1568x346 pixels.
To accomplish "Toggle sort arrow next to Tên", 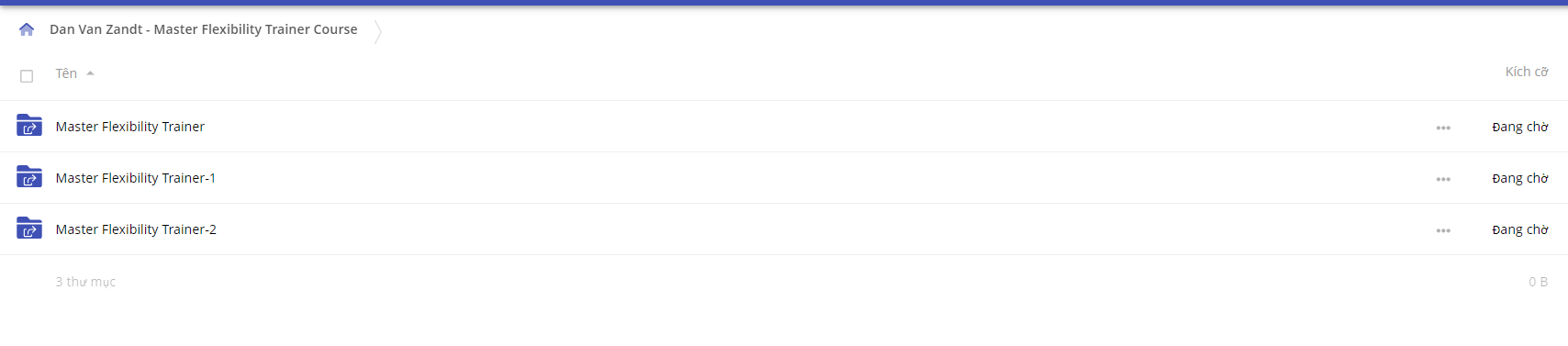I will pyautogui.click(x=90, y=73).
